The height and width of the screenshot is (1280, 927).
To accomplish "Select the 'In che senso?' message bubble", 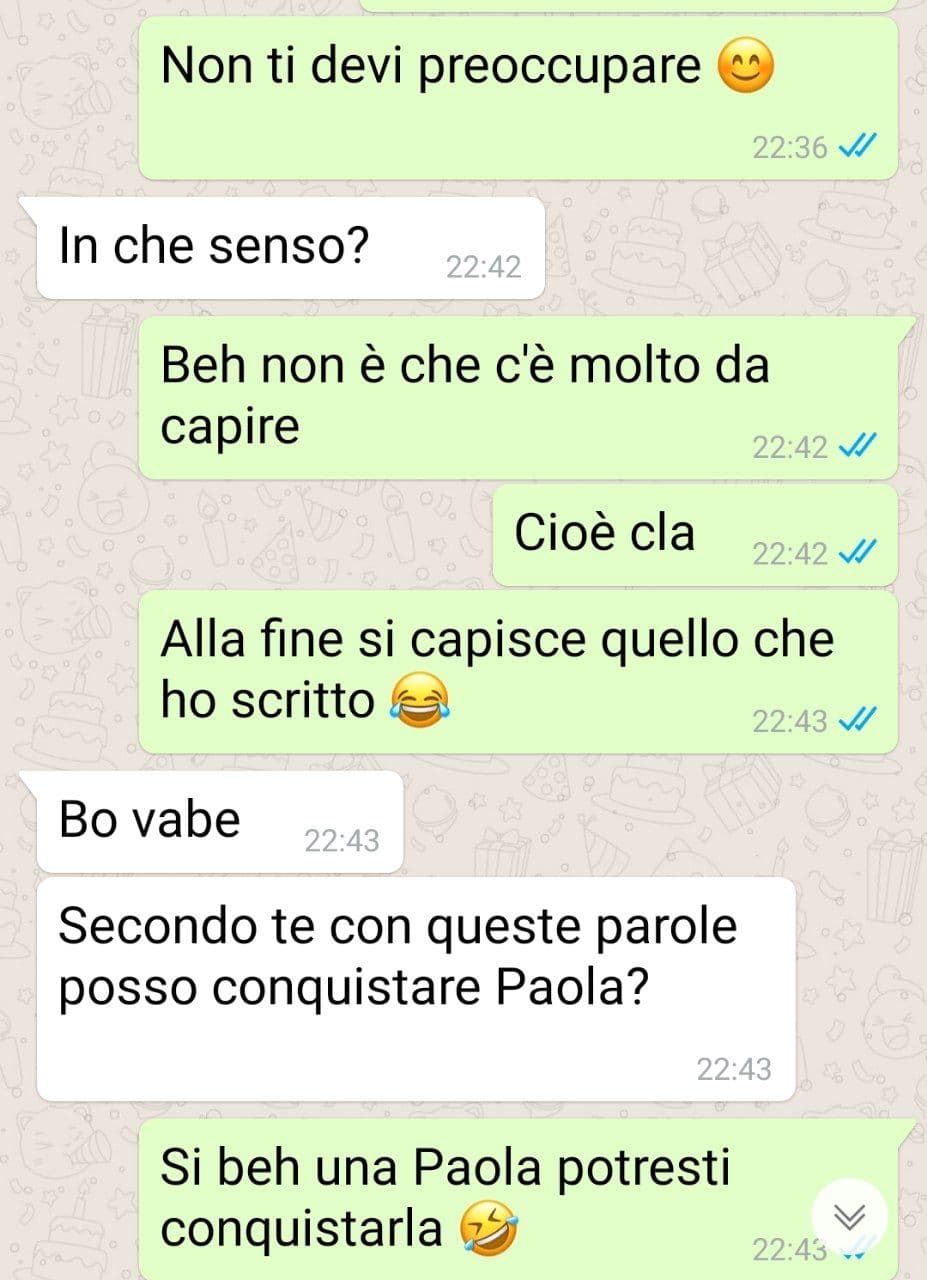I will tap(289, 248).
